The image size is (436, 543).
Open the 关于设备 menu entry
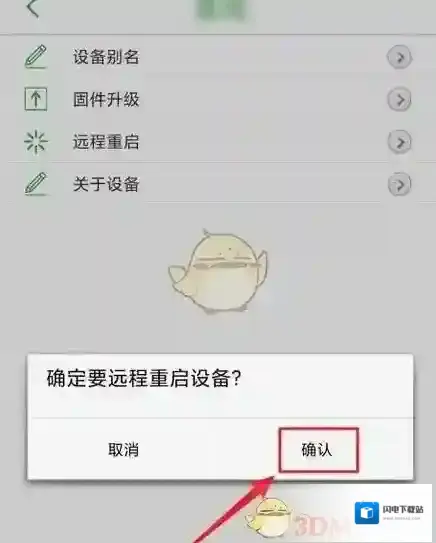tap(218, 183)
